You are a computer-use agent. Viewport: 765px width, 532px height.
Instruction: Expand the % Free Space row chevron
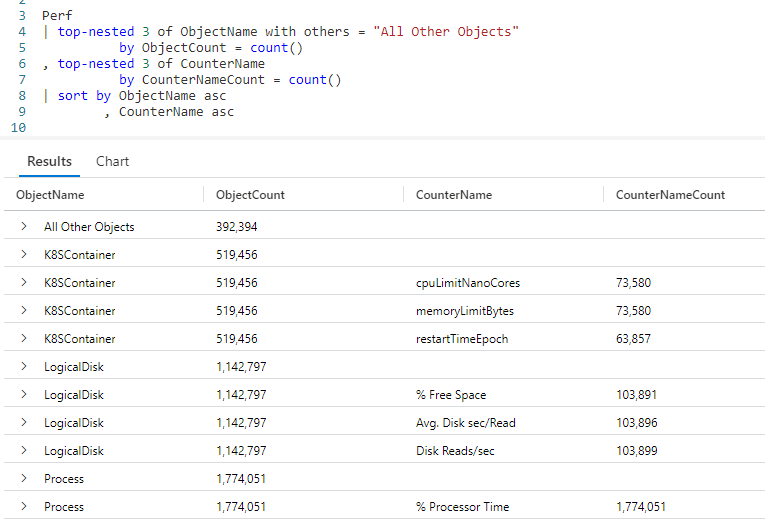pyautogui.click(x=23, y=395)
